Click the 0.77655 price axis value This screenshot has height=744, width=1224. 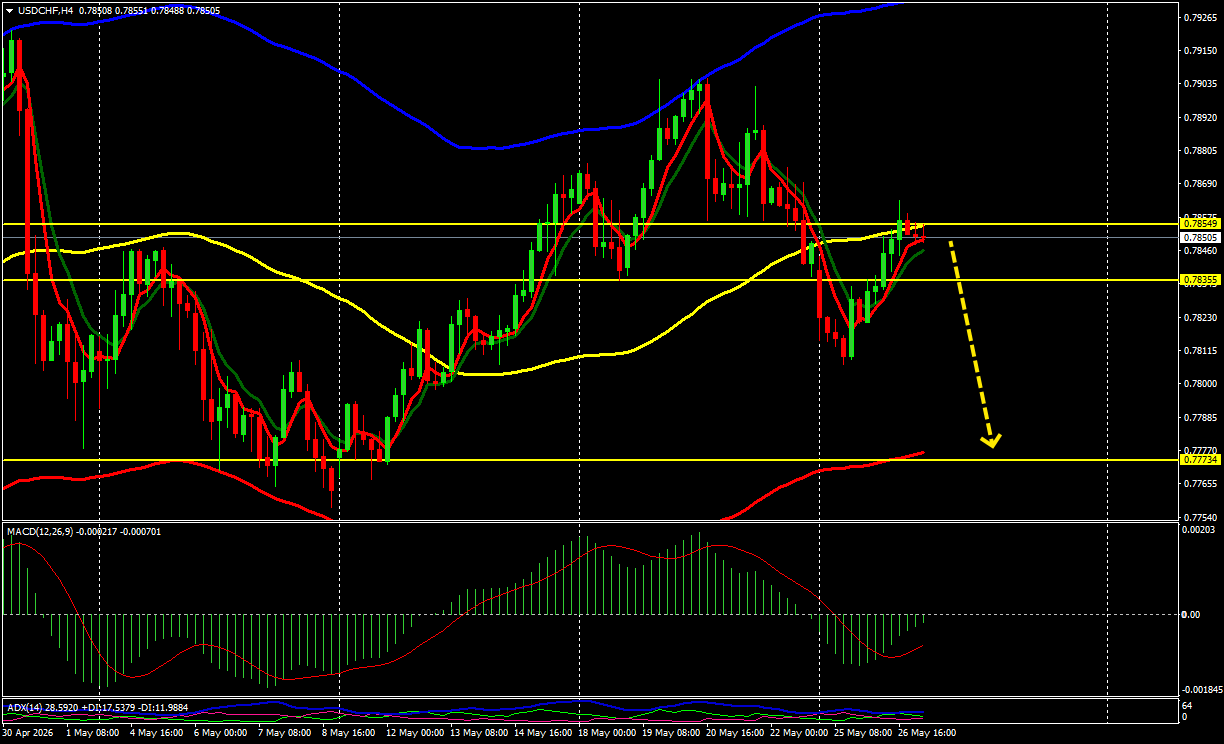pos(1200,484)
